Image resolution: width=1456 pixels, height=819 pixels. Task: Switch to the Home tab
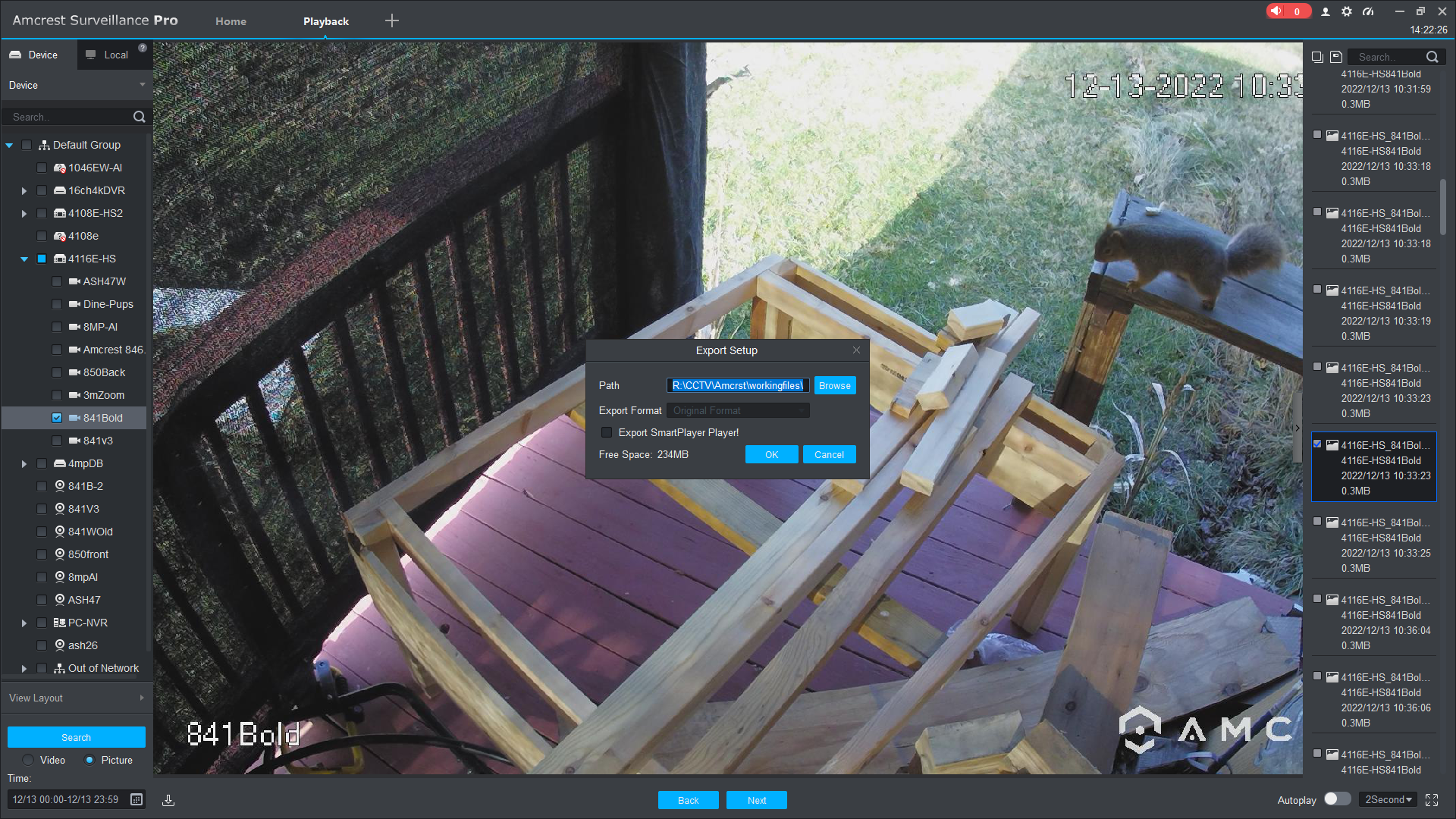click(x=231, y=21)
